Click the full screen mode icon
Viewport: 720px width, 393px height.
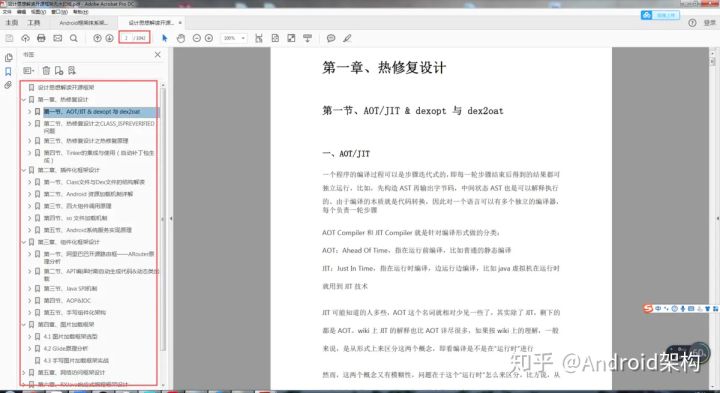291,39
